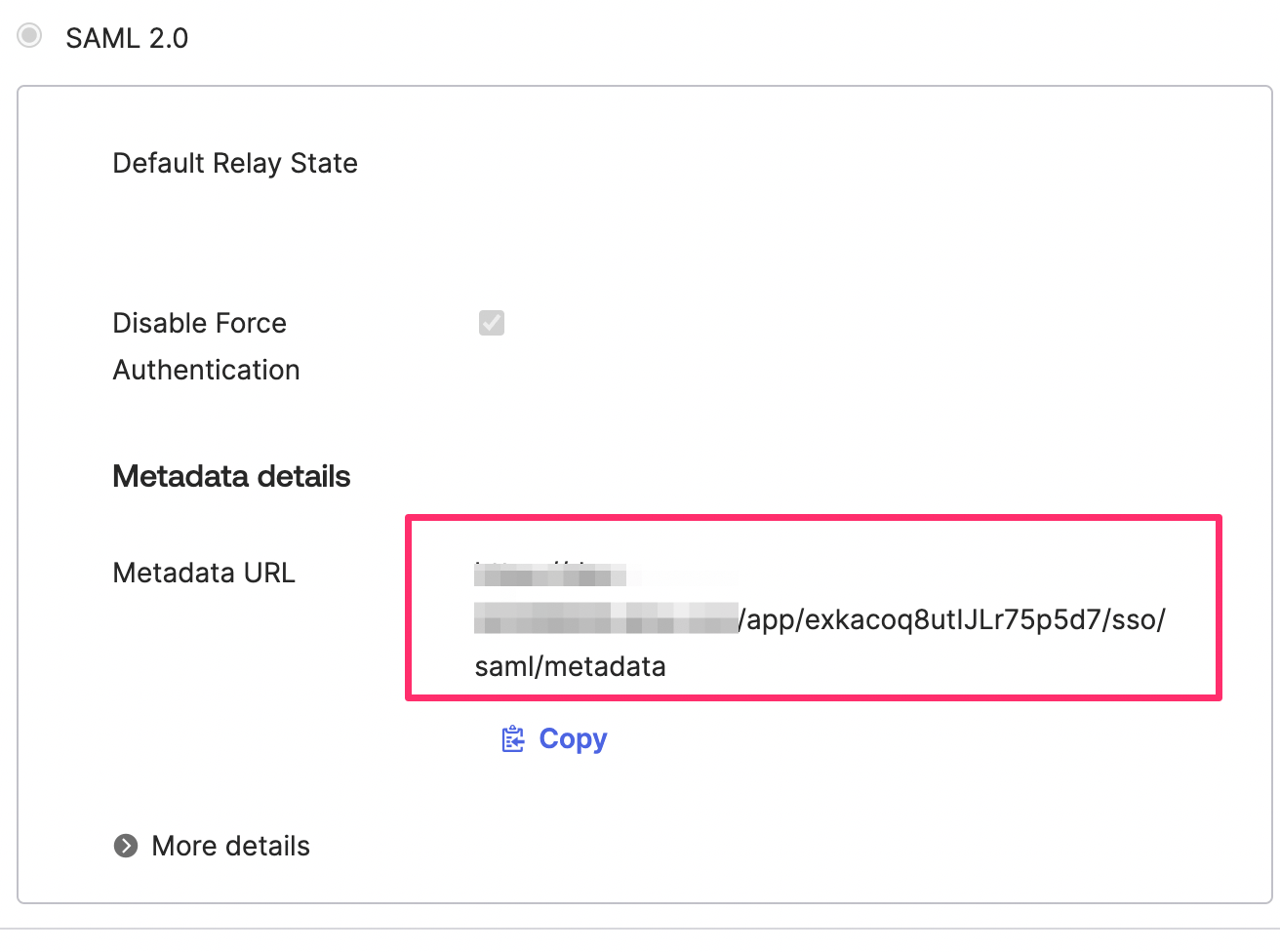Toggle Disable Force Authentication checkbox
This screenshot has height=952, width=1280.
coord(492,323)
